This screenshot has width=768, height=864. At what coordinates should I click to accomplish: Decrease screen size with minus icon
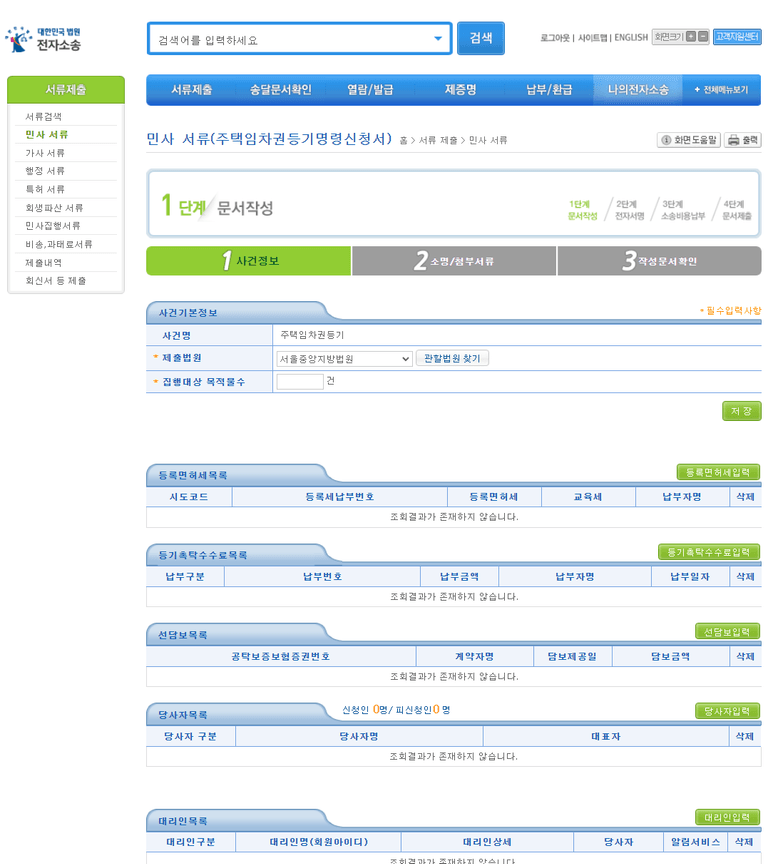(x=703, y=37)
